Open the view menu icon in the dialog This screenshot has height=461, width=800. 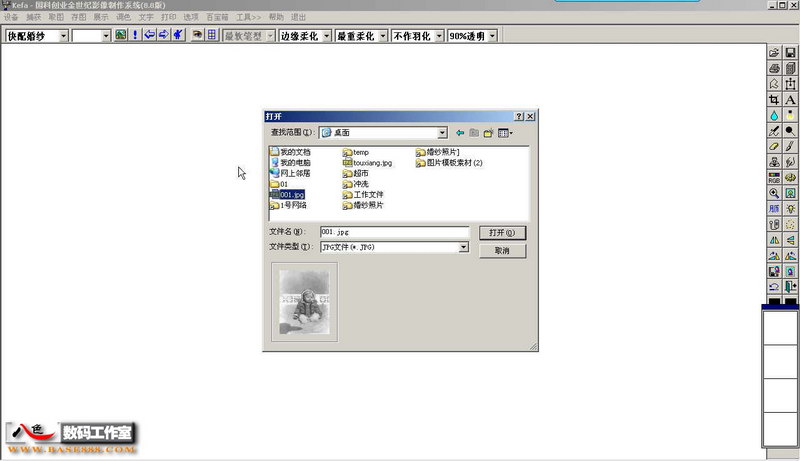pyautogui.click(x=505, y=133)
